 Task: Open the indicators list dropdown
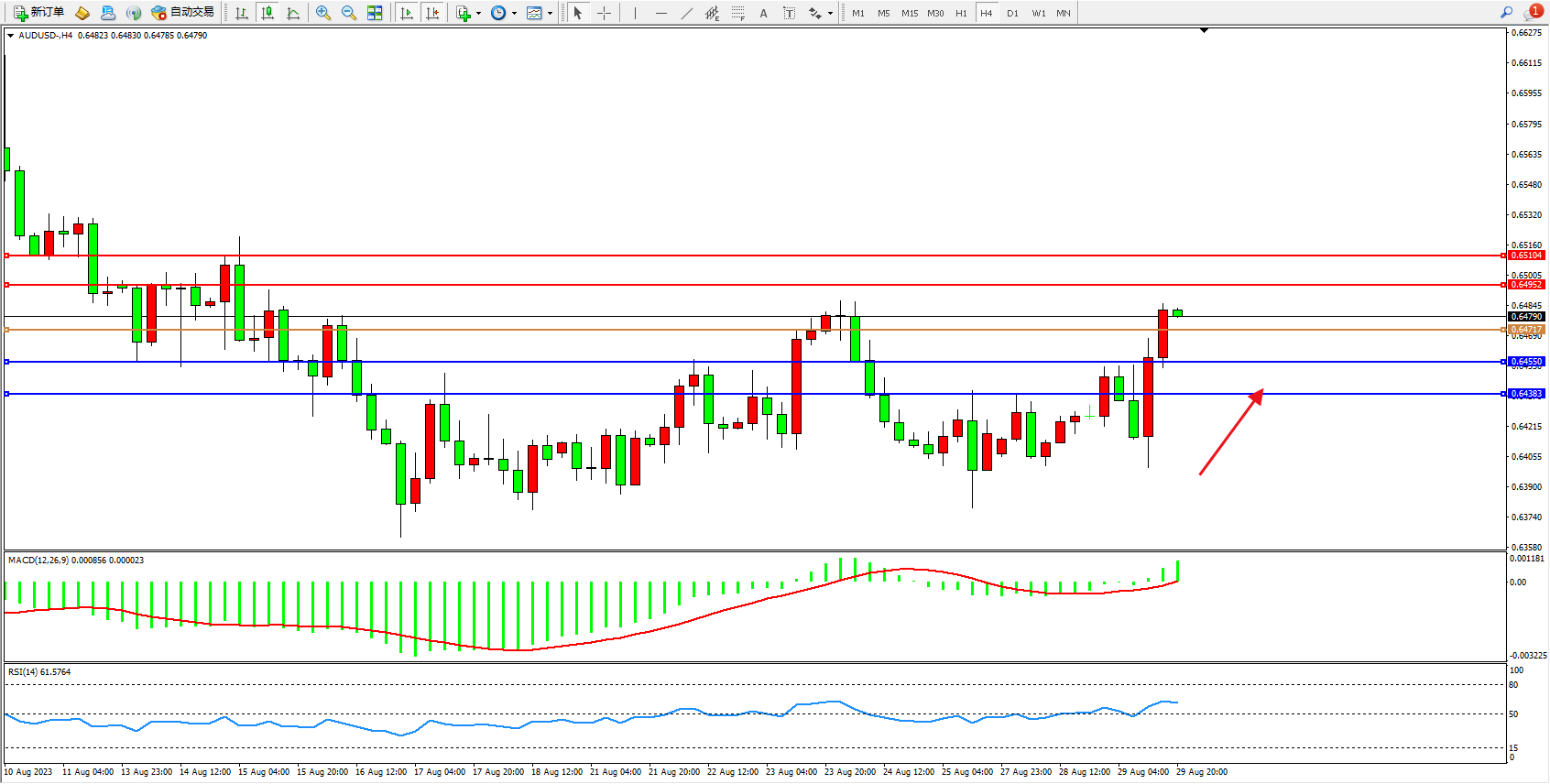pyautogui.click(x=478, y=13)
